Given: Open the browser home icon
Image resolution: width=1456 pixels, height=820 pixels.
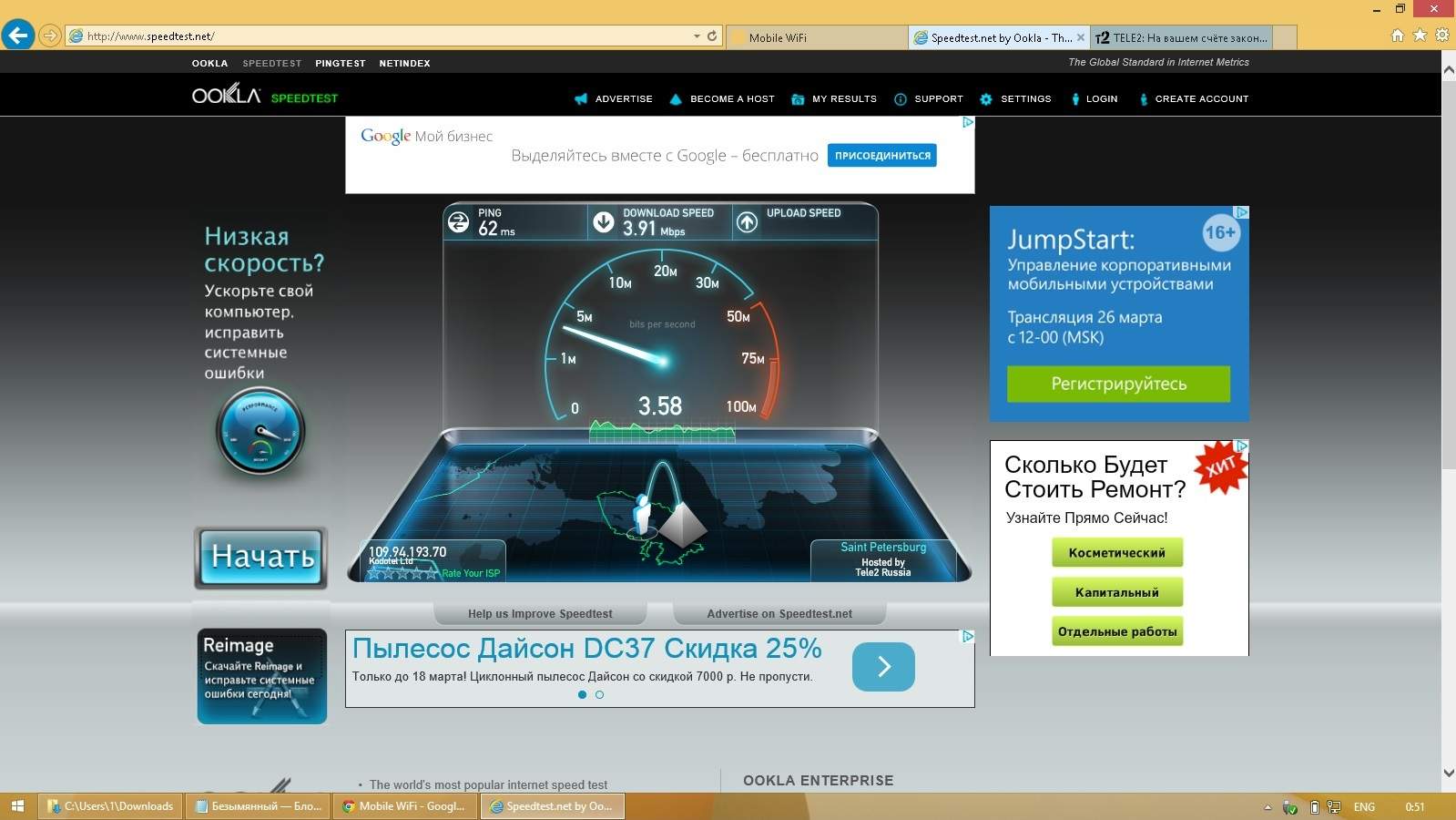Looking at the screenshot, I should (x=1398, y=36).
